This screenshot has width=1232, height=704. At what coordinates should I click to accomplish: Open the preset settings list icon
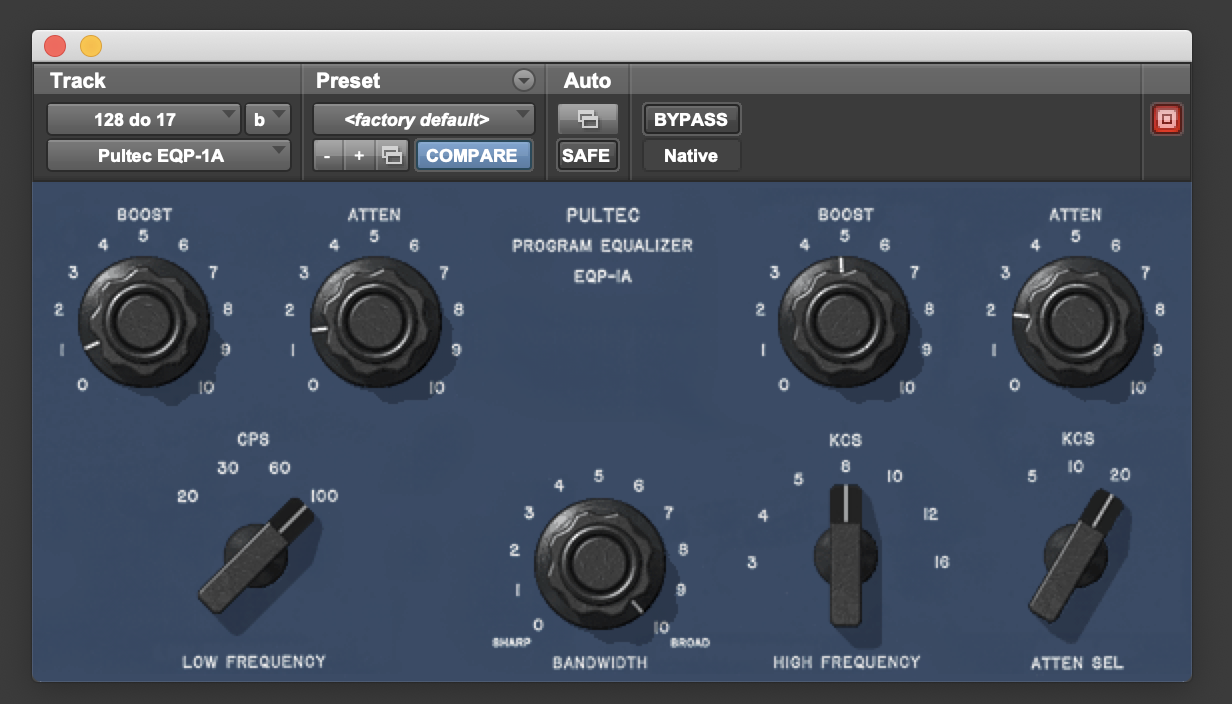[393, 156]
